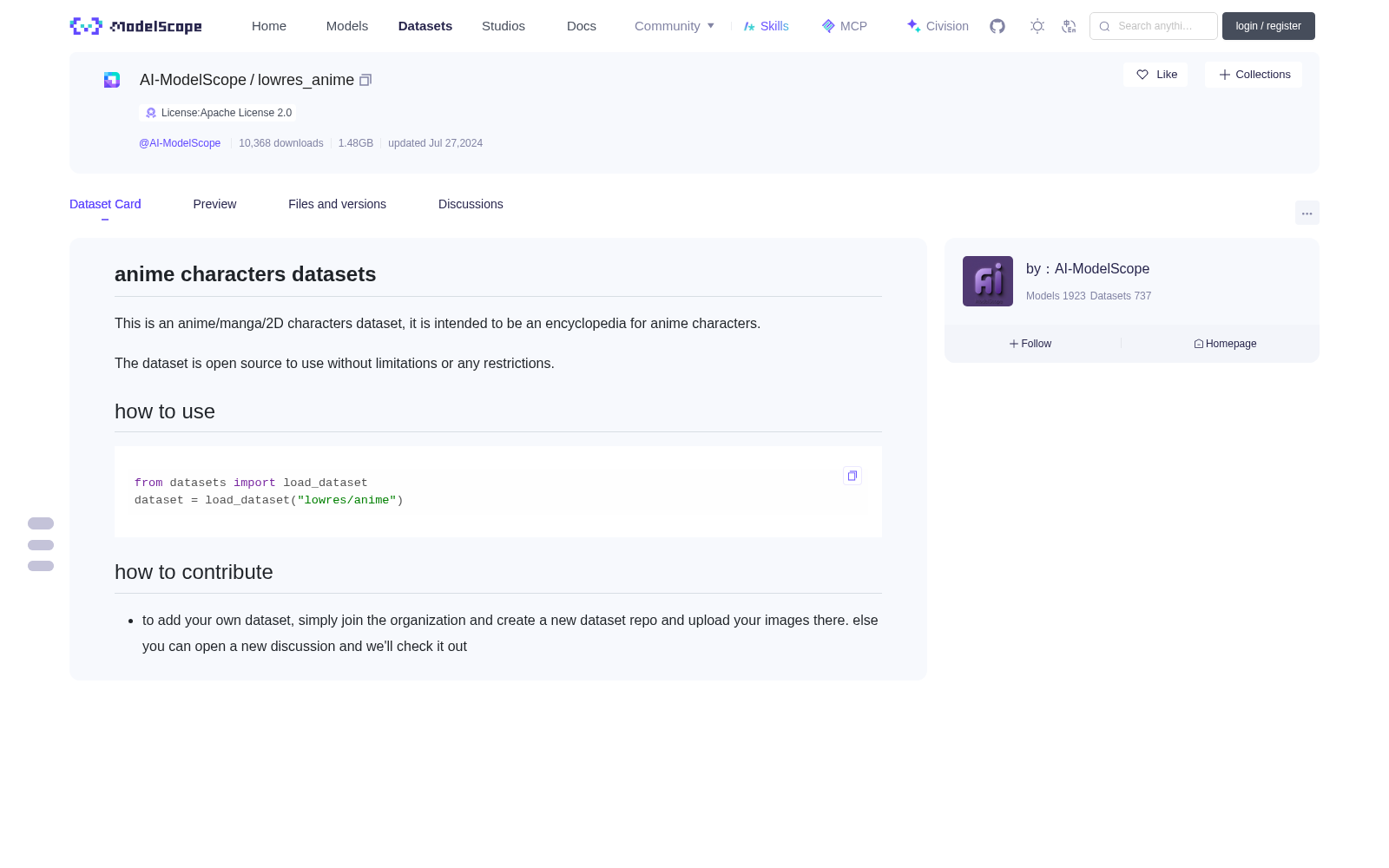Open the Datasets section
Image resolution: width=1389 pixels, height=868 pixels.
tap(425, 26)
